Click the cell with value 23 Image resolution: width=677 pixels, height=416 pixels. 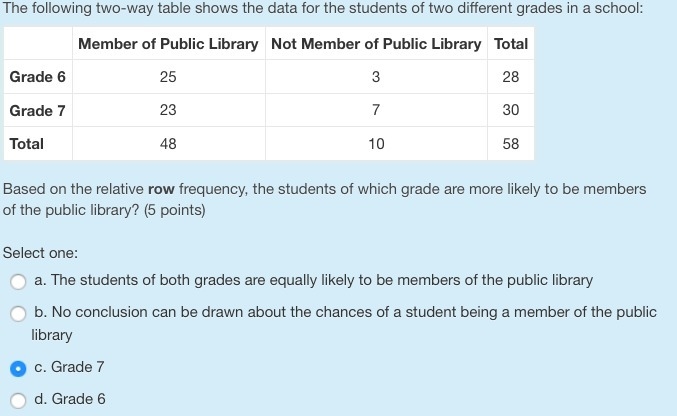(168, 110)
